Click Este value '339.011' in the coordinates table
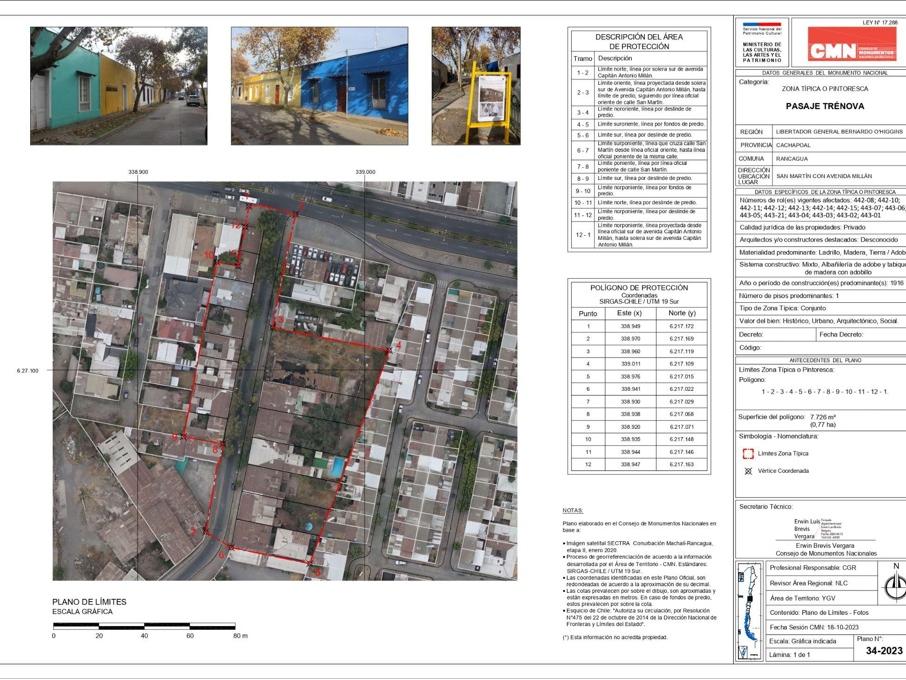 coord(630,364)
